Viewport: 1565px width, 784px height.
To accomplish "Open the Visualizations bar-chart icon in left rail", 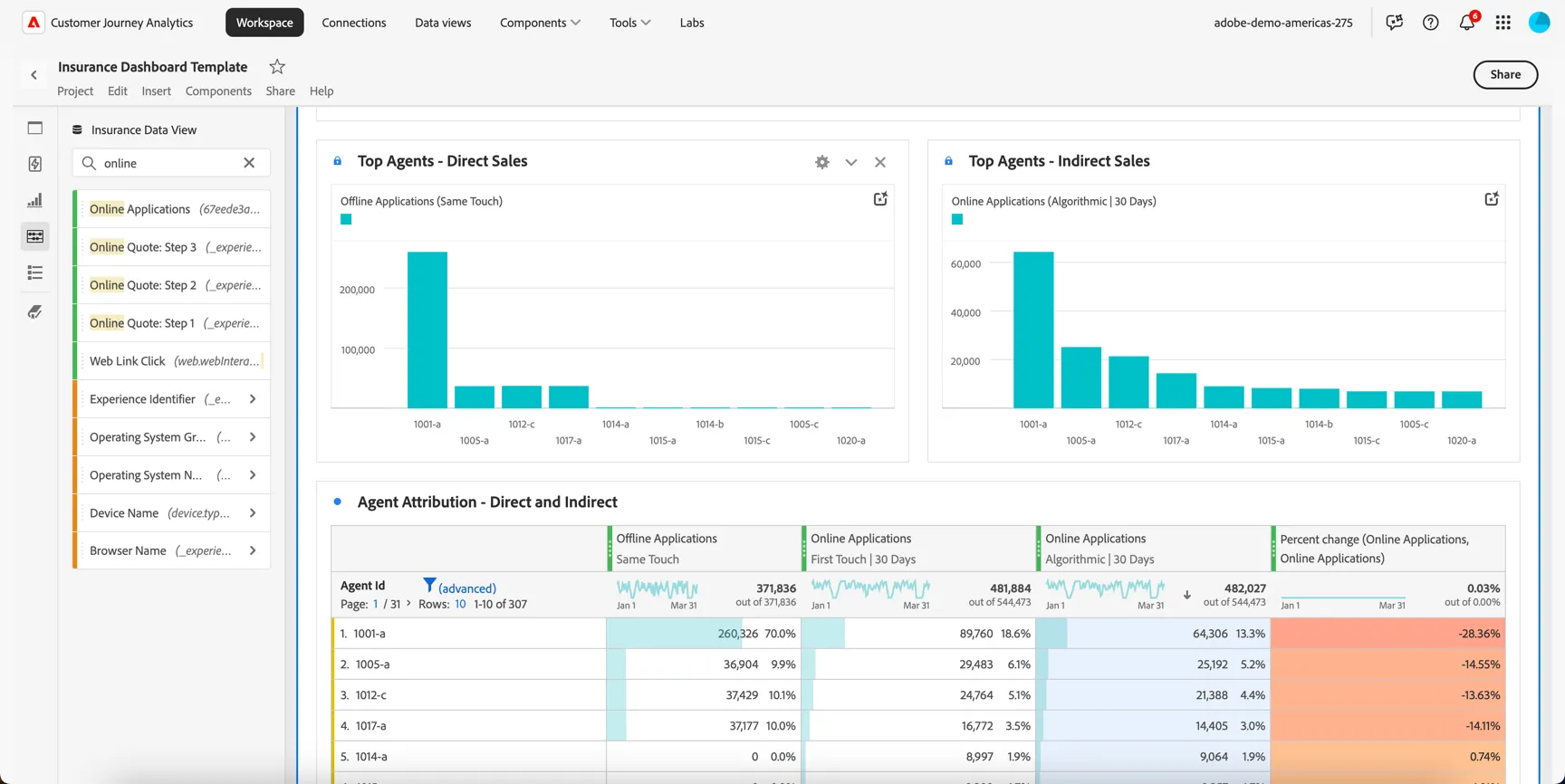I will pyautogui.click(x=35, y=200).
